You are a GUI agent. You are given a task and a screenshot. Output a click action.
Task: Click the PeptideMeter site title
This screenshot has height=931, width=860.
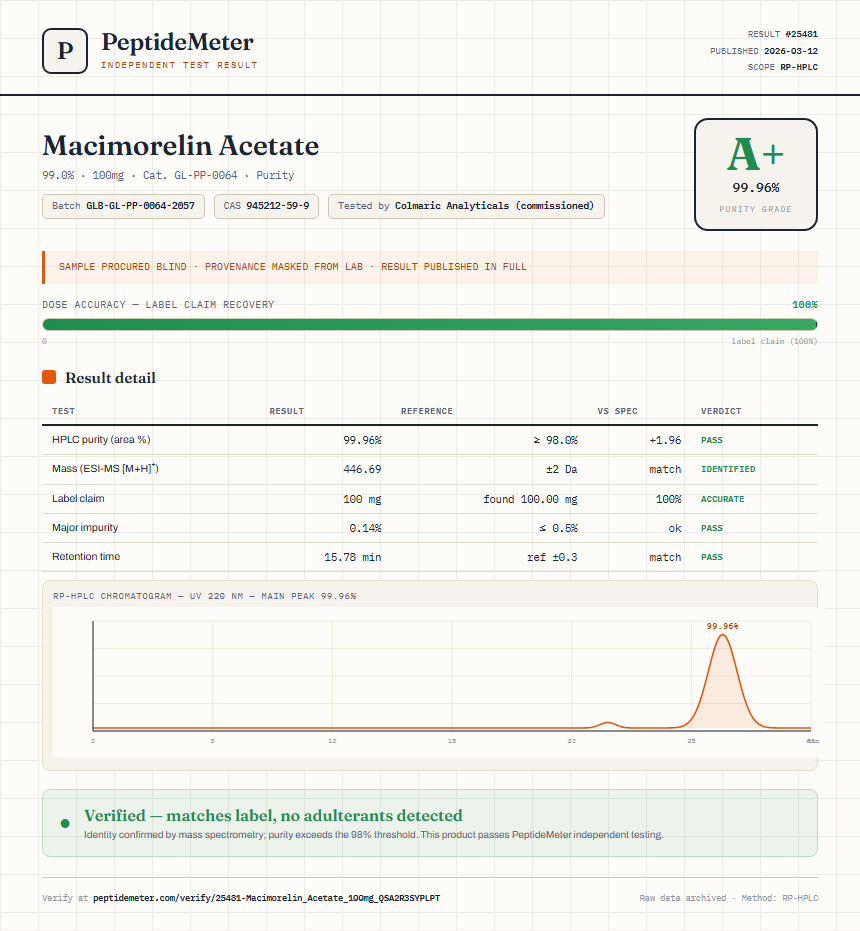[178, 42]
